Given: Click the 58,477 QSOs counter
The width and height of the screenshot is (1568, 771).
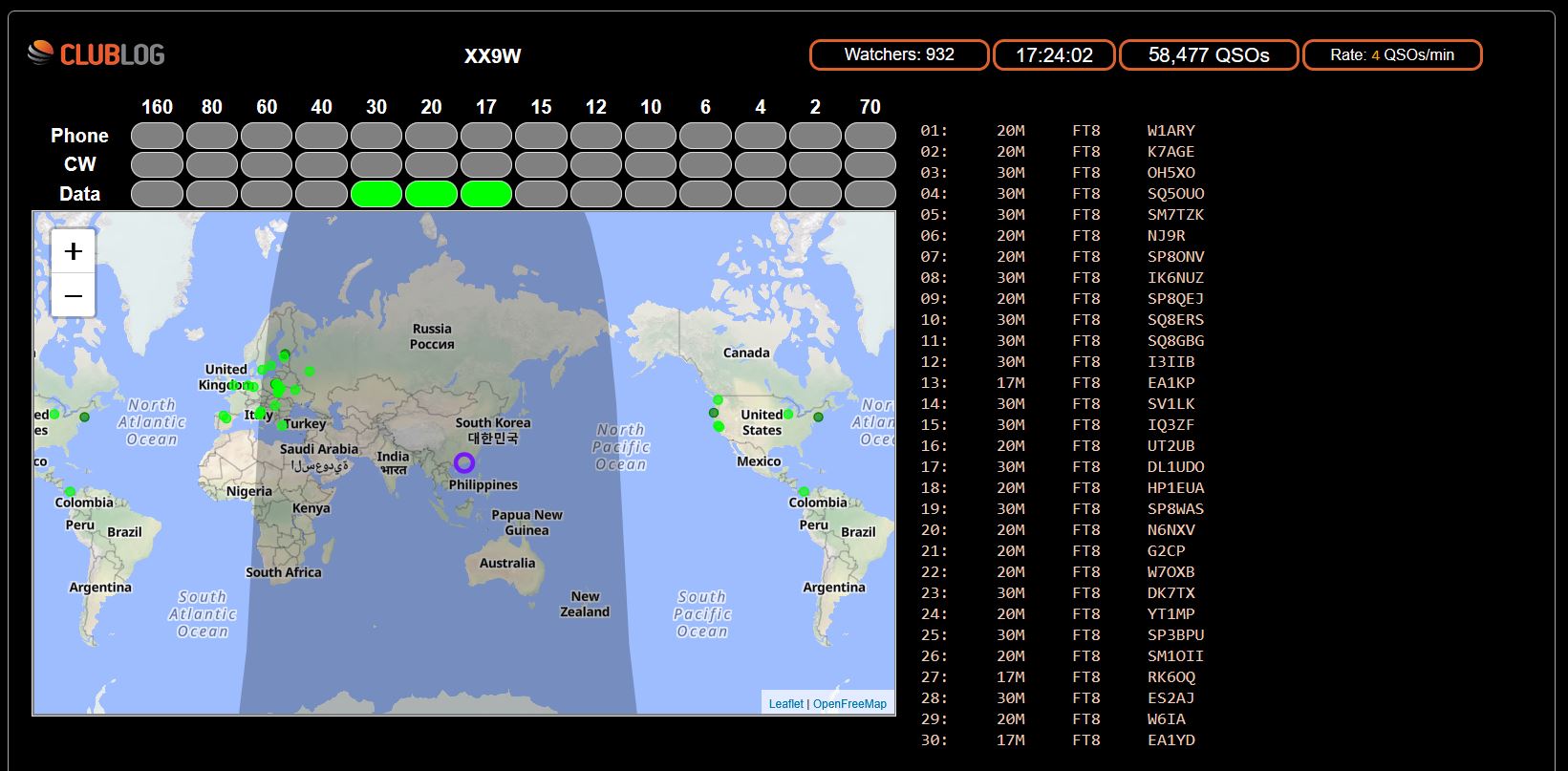Looking at the screenshot, I should 1209,55.
